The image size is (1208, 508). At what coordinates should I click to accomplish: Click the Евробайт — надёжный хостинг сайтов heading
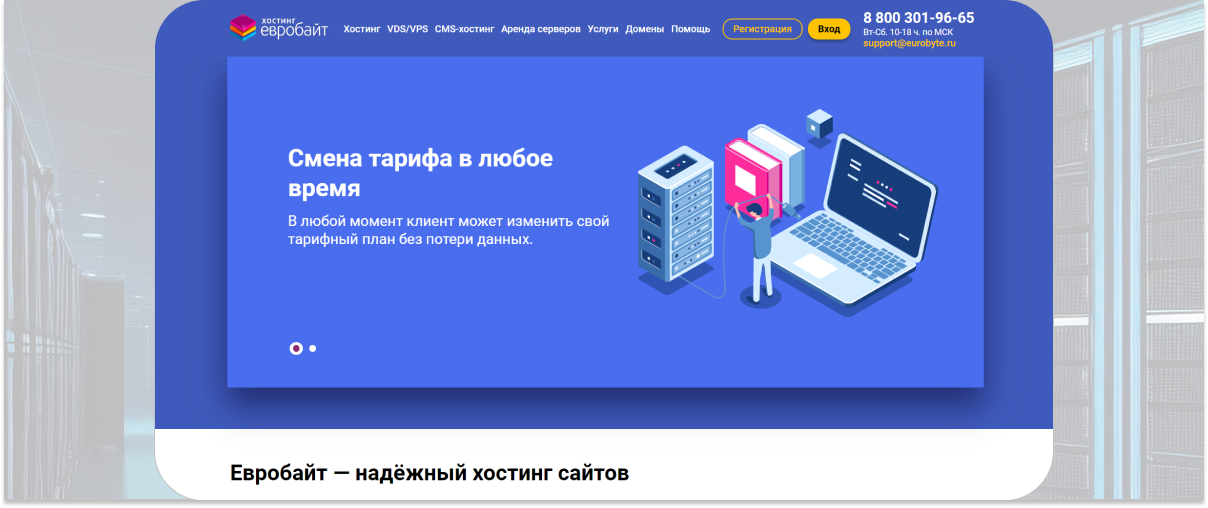coord(430,473)
